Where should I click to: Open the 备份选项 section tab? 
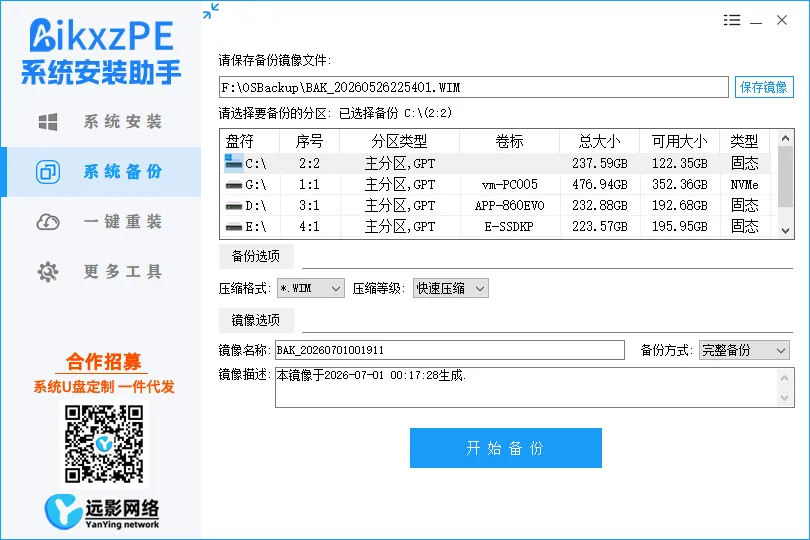click(x=256, y=256)
